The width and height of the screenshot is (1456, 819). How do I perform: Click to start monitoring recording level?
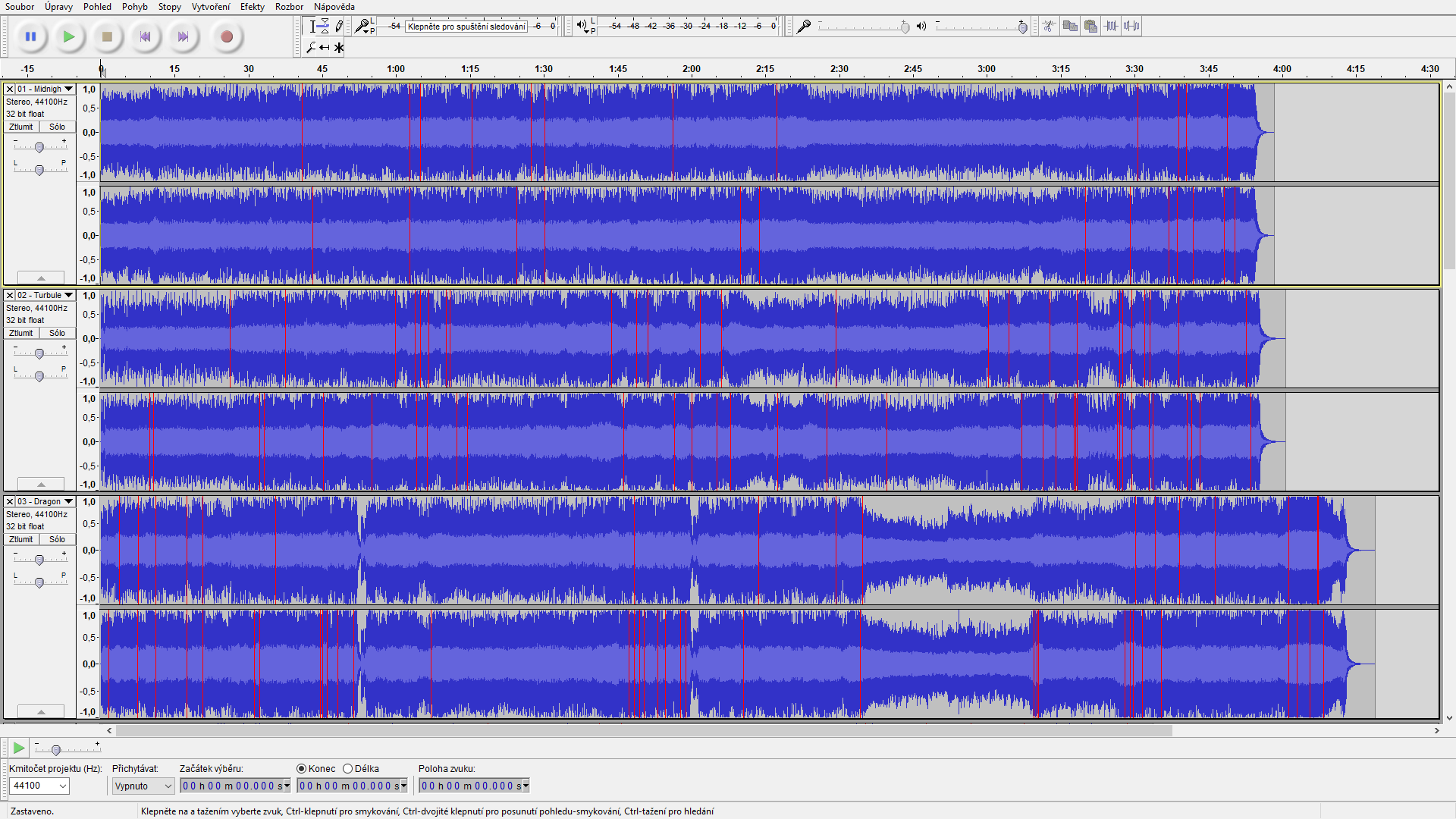[466, 27]
